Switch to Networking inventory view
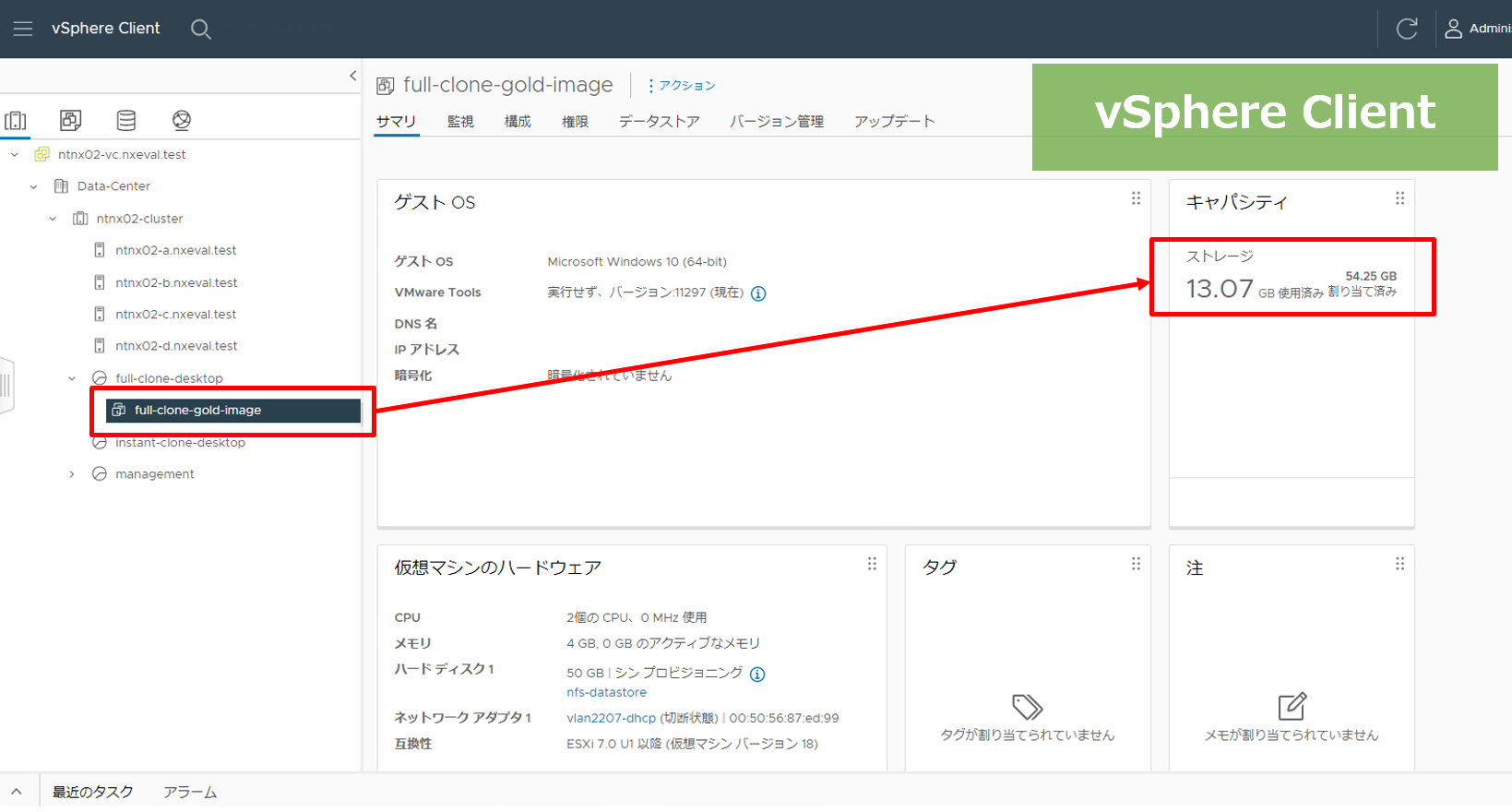The image size is (1512, 812). point(182,120)
